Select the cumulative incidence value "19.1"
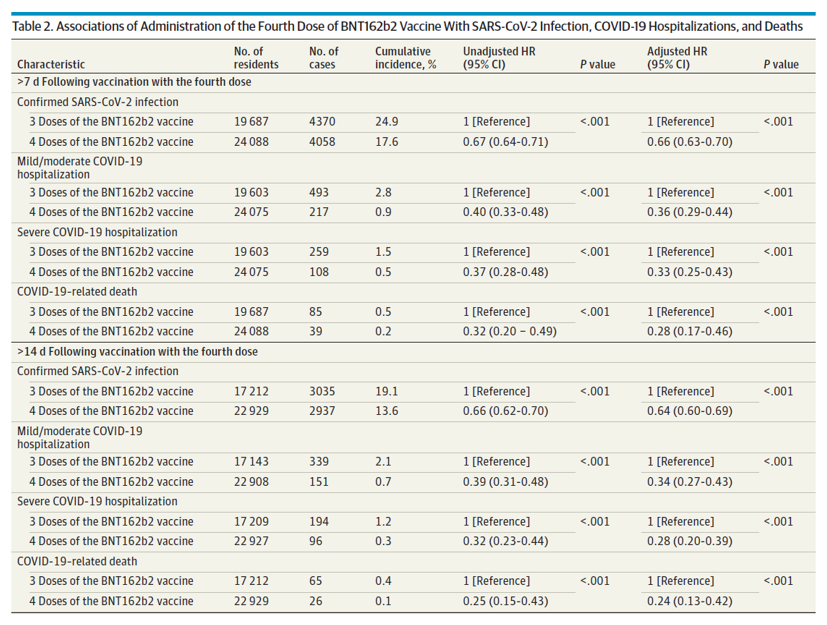 click(387, 392)
